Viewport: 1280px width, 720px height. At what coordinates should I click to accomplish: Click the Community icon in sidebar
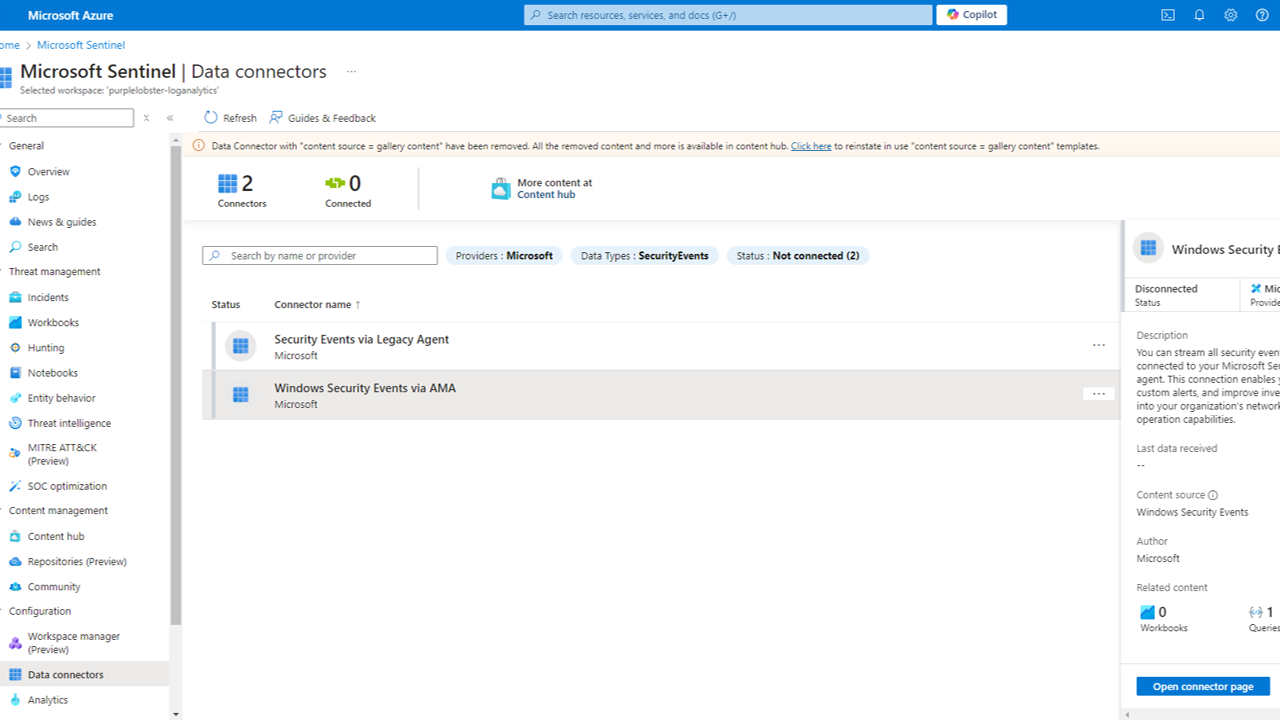pyautogui.click(x=15, y=587)
